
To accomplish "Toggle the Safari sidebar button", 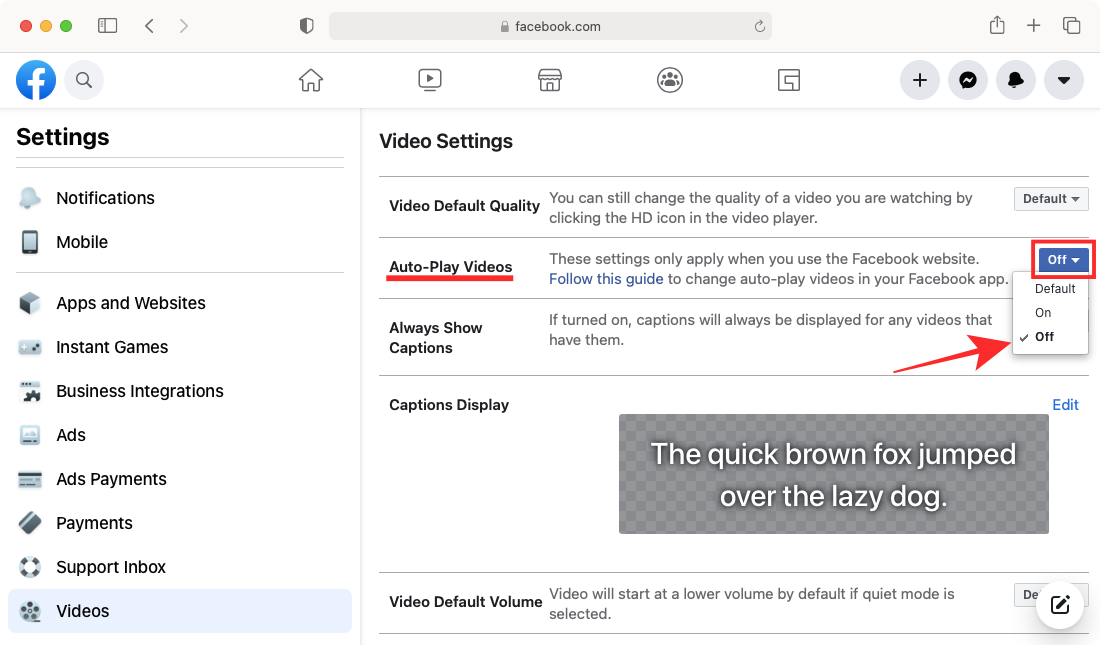I will tap(107, 26).
